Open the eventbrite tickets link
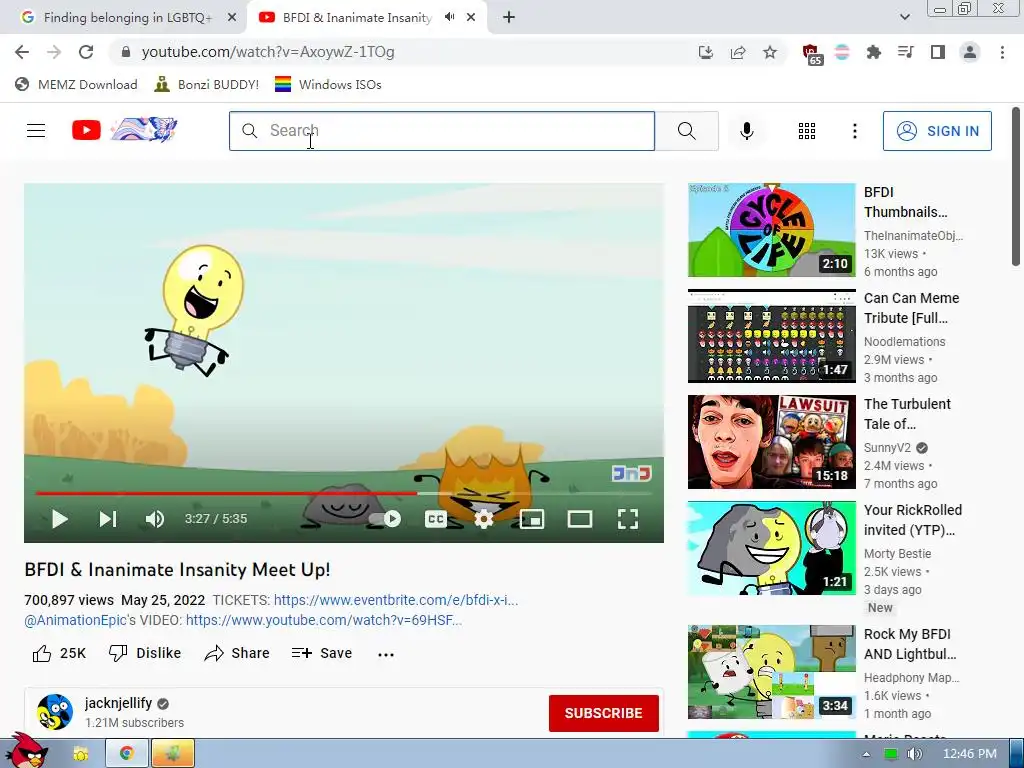Viewport: 1024px width, 768px height. pos(396,600)
